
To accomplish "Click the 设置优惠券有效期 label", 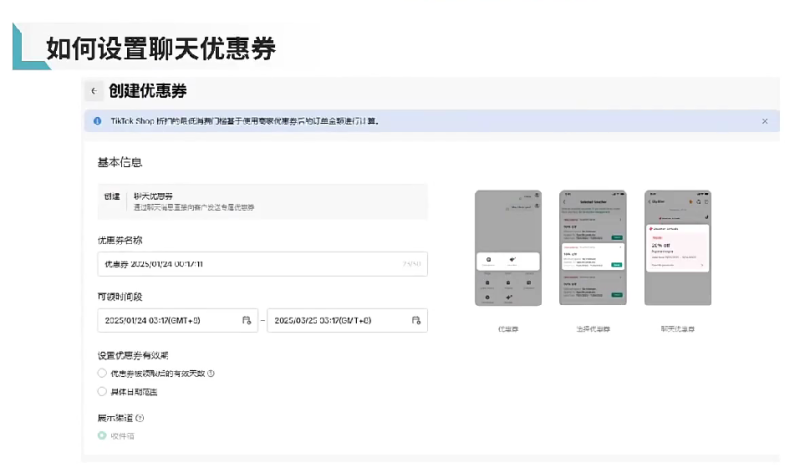I will coord(133,355).
